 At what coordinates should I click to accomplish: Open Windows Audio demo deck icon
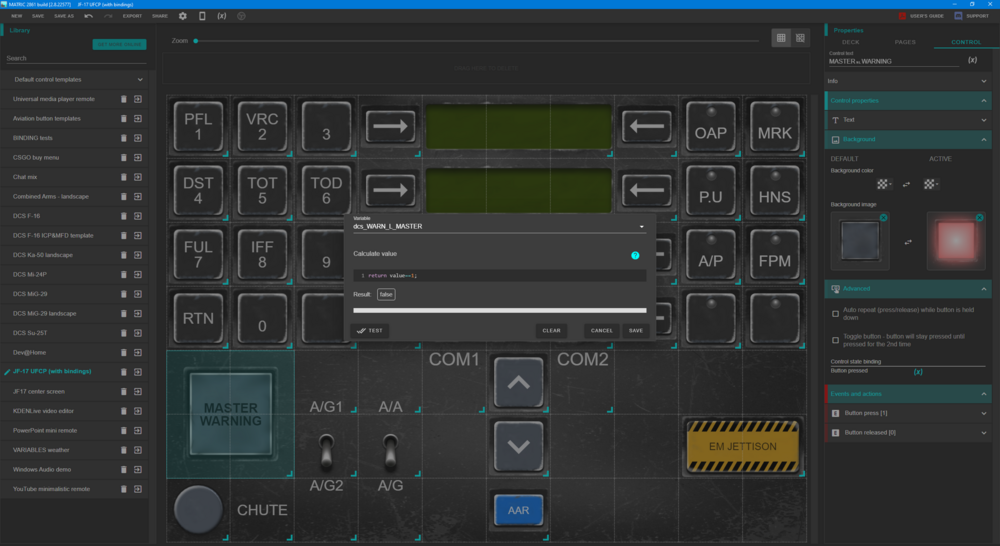point(138,469)
